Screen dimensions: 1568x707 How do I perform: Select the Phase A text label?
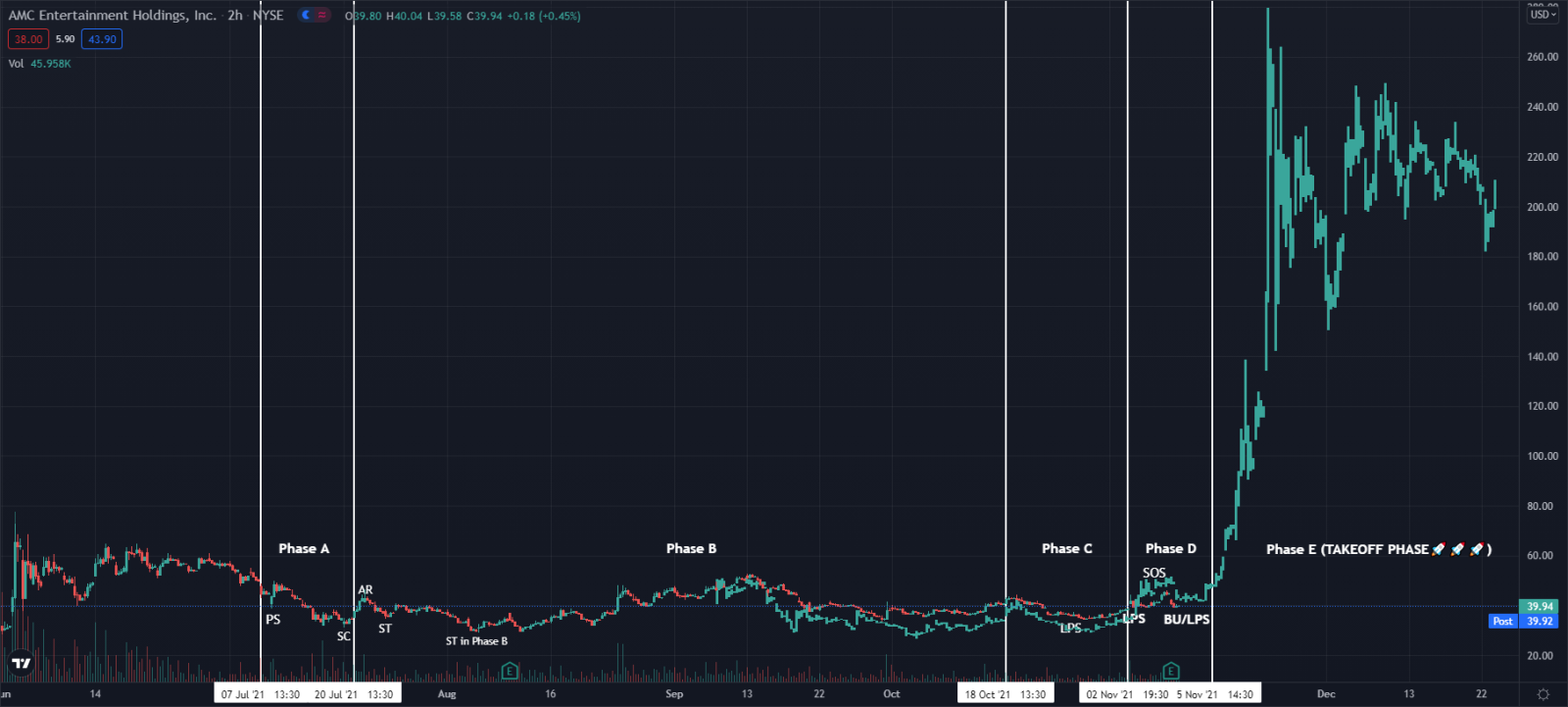pyautogui.click(x=304, y=548)
